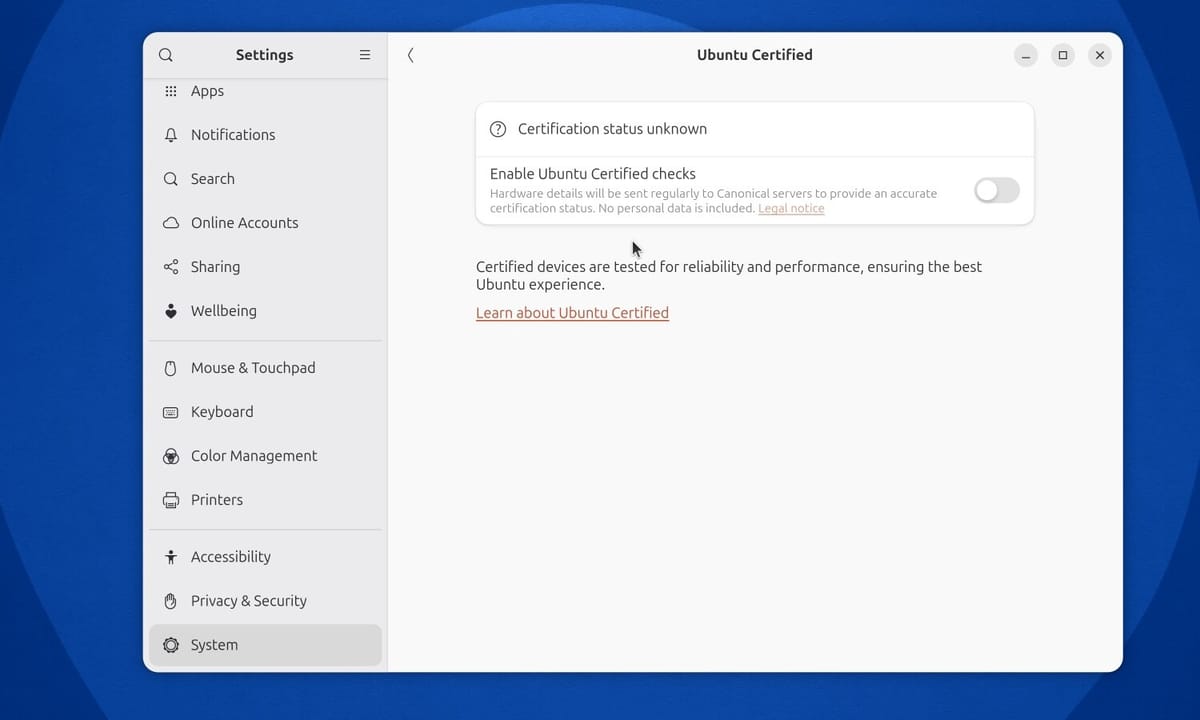
Task: Enable the Ubuntu Certified checks switch
Action: (997, 190)
